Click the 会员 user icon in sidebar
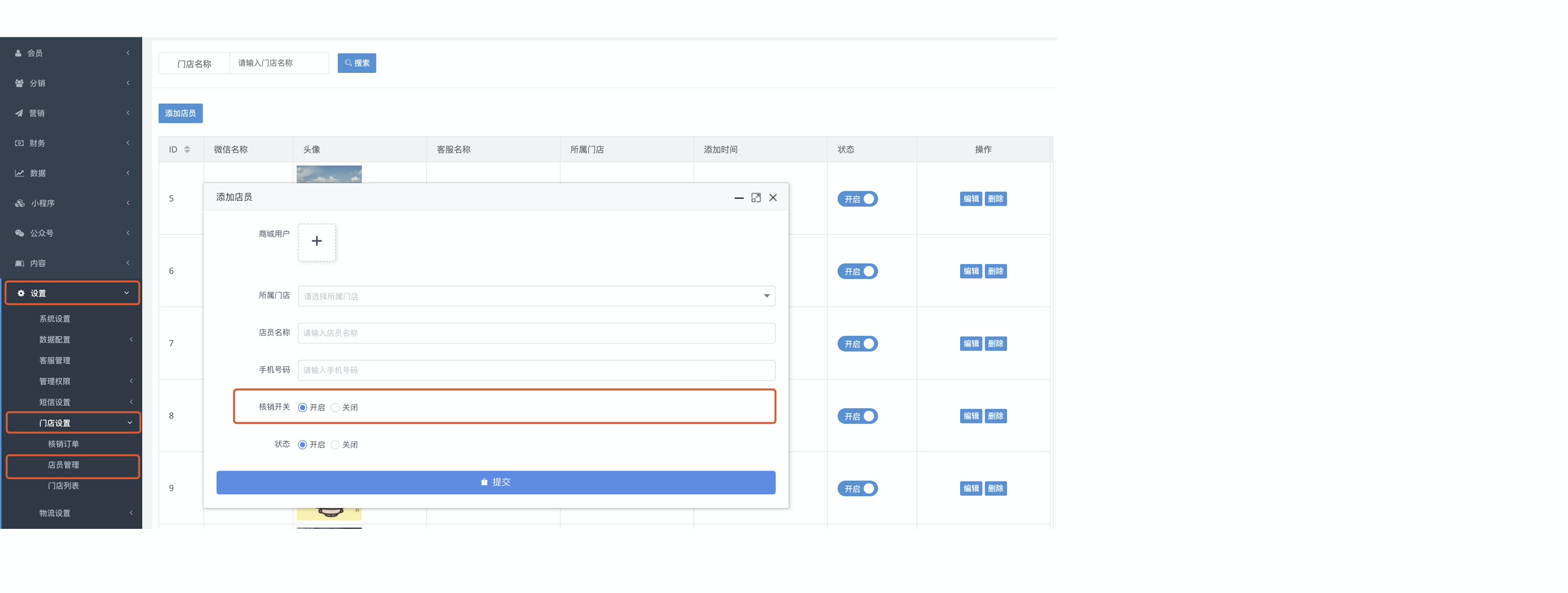The height and width of the screenshot is (593, 1568). pos(18,53)
